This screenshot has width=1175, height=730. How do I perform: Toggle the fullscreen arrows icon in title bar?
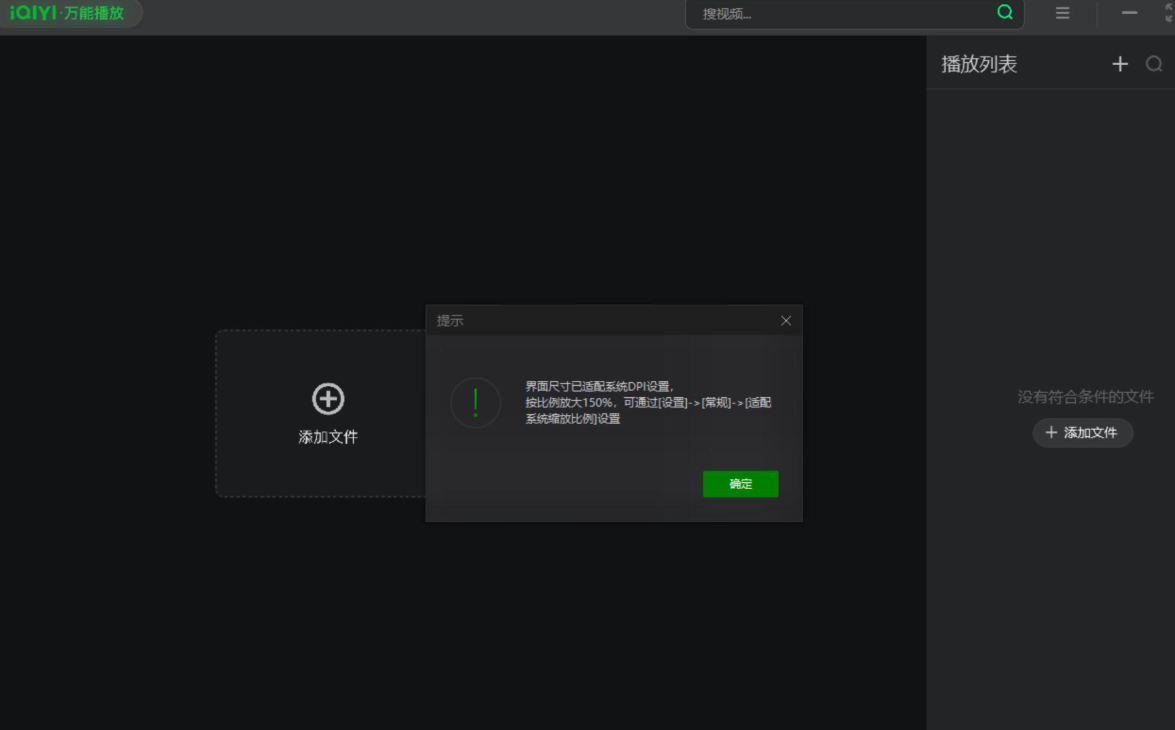1168,13
